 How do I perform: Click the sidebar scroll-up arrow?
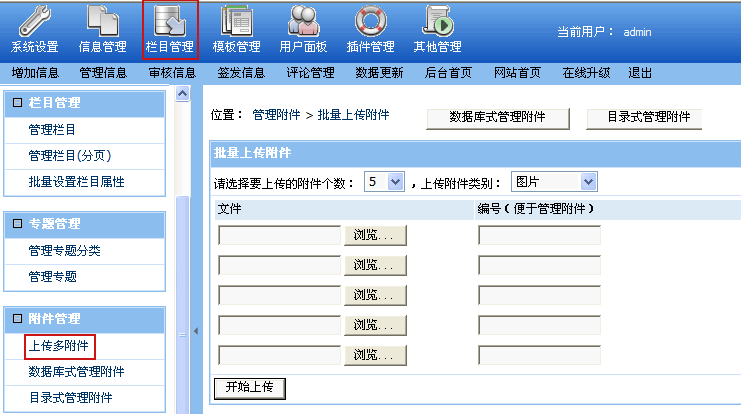click(x=182, y=94)
